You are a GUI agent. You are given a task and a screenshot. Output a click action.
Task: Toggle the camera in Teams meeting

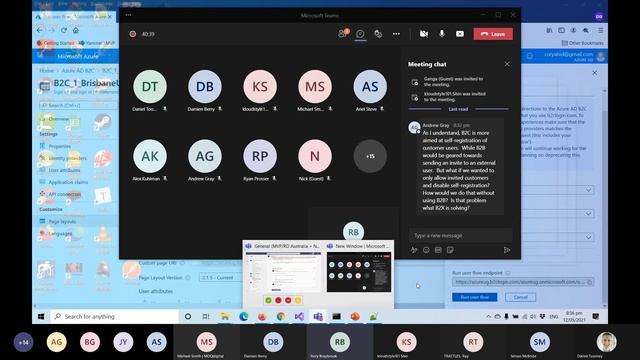coord(424,34)
